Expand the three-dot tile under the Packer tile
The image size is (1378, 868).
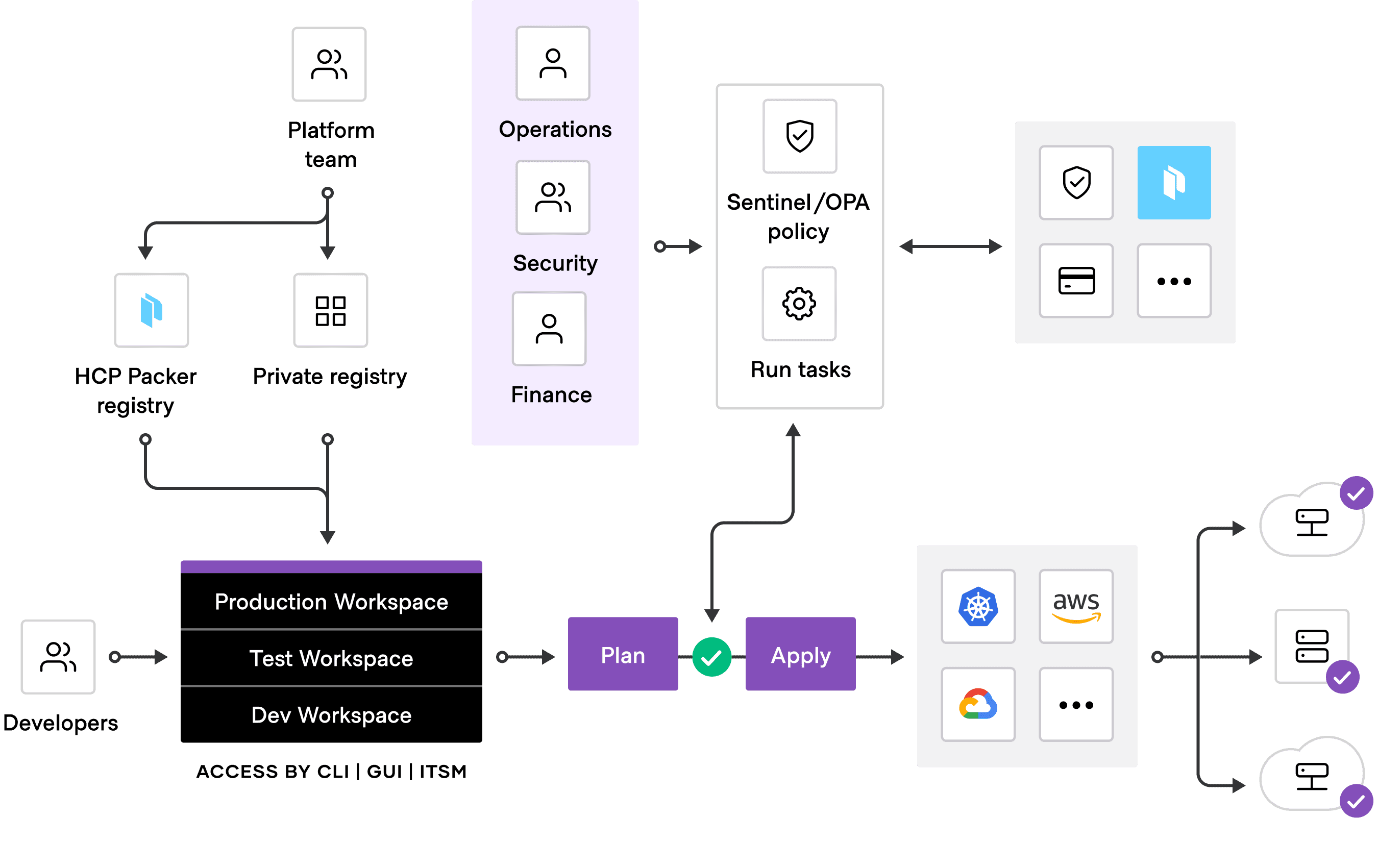pos(1174,281)
